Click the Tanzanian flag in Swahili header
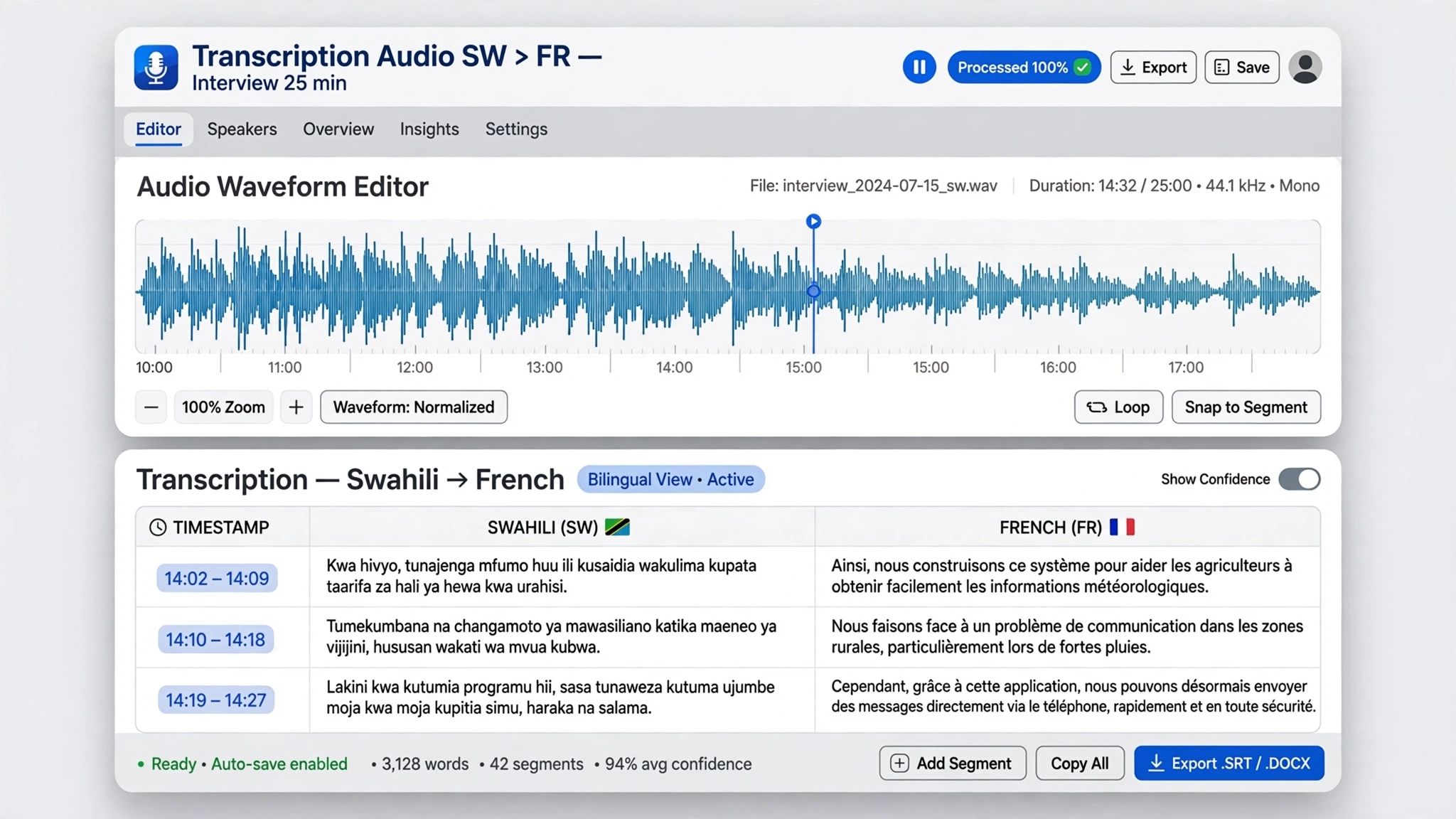1456x819 pixels. point(617,528)
